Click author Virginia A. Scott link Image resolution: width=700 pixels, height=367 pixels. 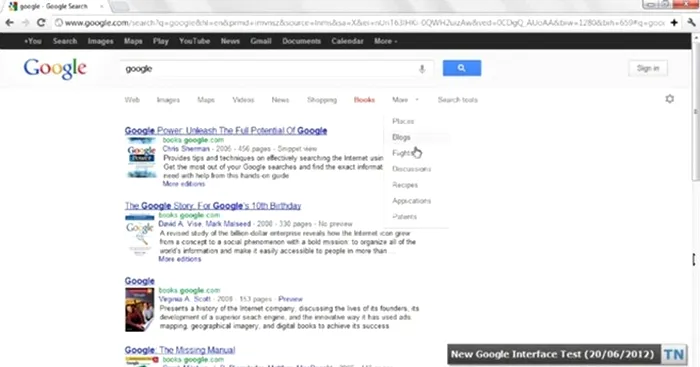coord(184,299)
